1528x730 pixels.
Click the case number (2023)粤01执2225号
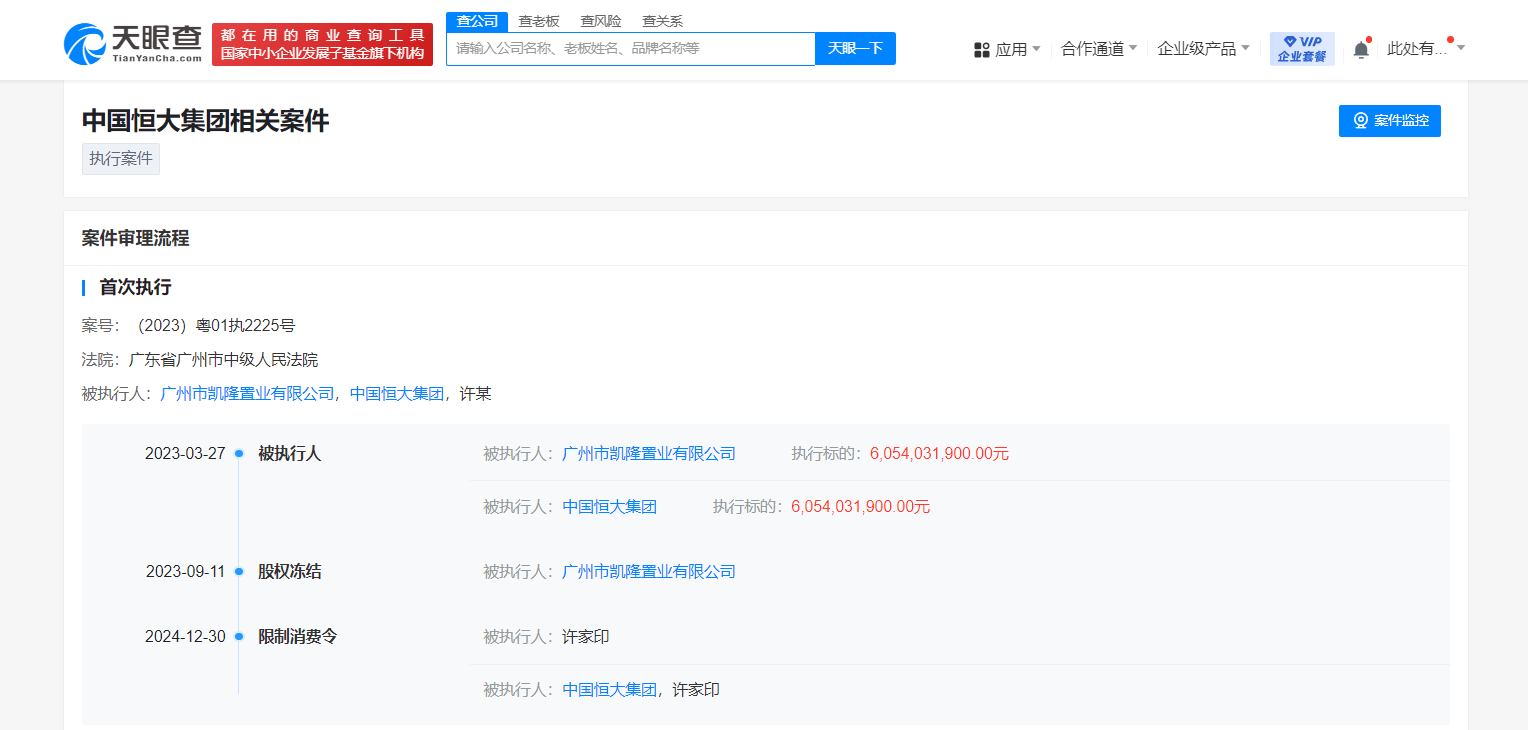click(216, 326)
